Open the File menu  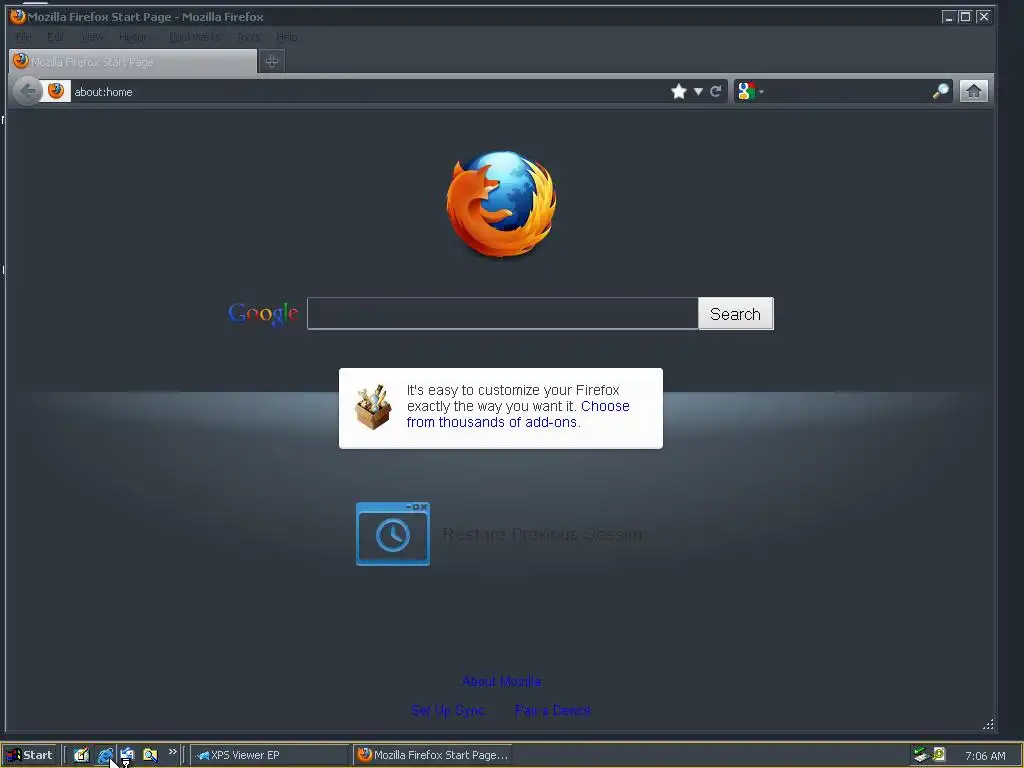coord(23,37)
